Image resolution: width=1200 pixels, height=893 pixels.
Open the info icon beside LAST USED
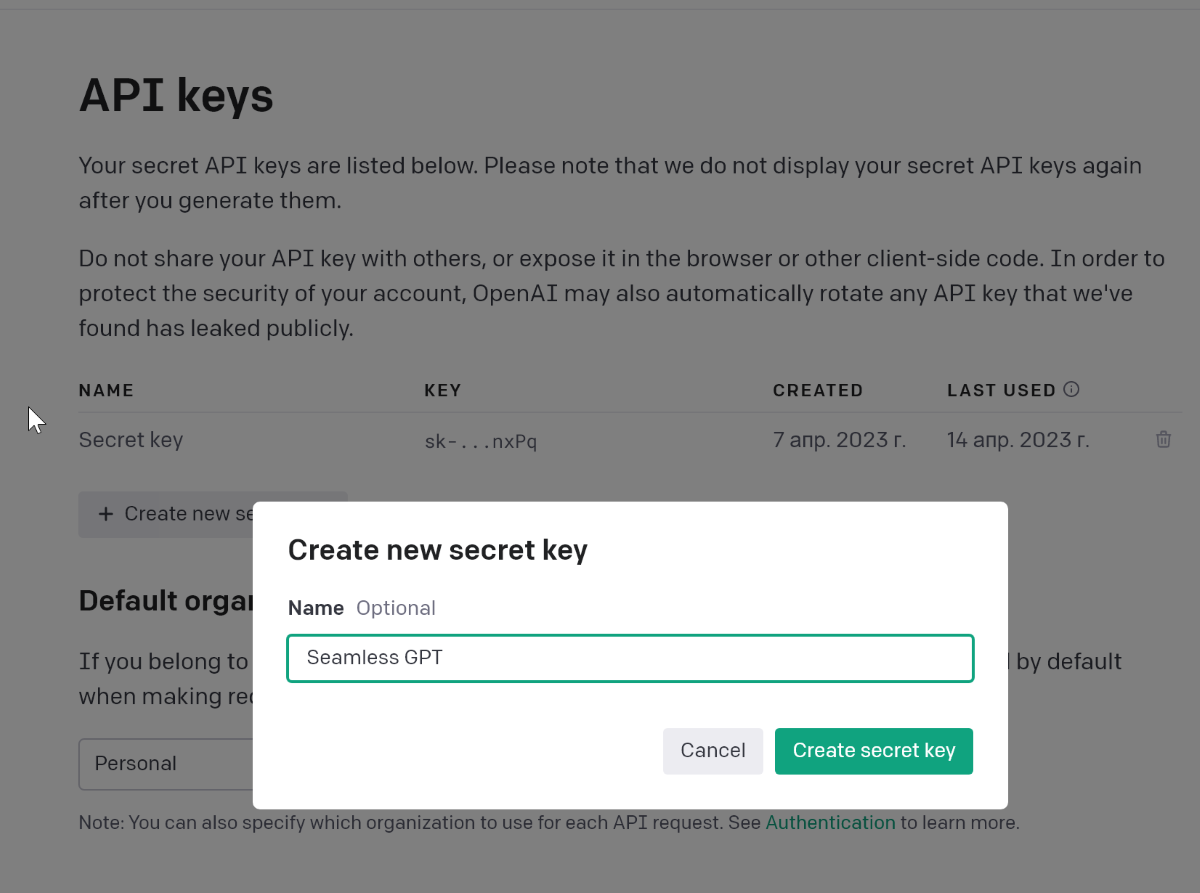coord(1071,390)
